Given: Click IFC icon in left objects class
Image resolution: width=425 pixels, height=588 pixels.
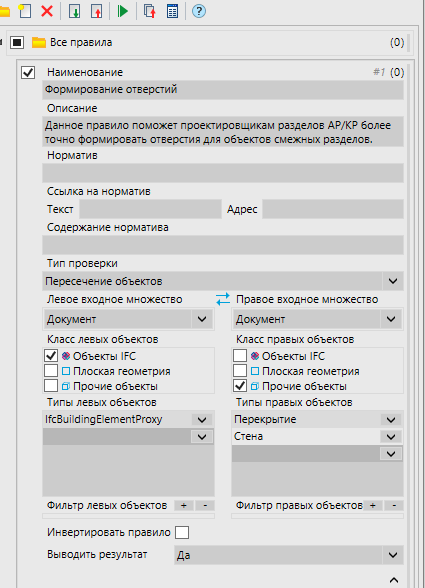Looking at the screenshot, I should point(66,356).
